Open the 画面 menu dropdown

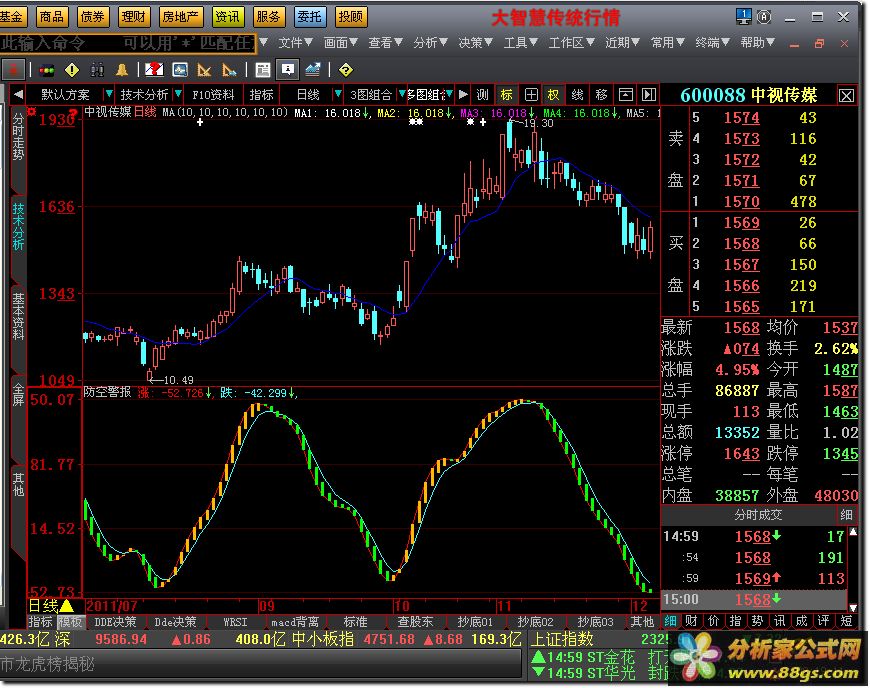(341, 43)
